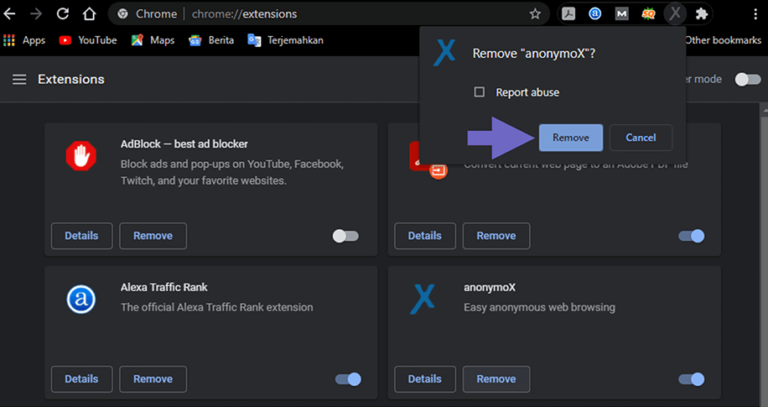Bookmark this page with the star icon

[535, 14]
